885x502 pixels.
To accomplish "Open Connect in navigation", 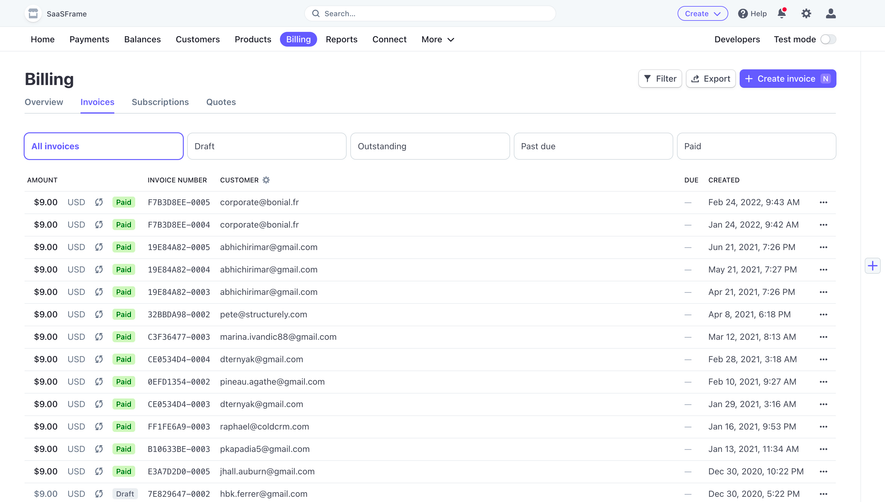I will click(x=389, y=40).
